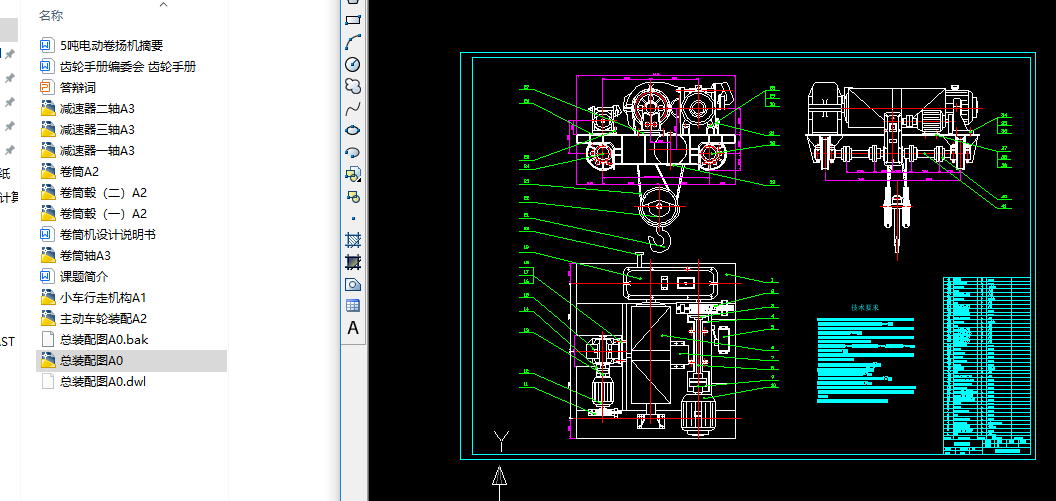The width and height of the screenshot is (1056, 501).
Task: Select the Rectangle draw tool
Action: pos(353,20)
